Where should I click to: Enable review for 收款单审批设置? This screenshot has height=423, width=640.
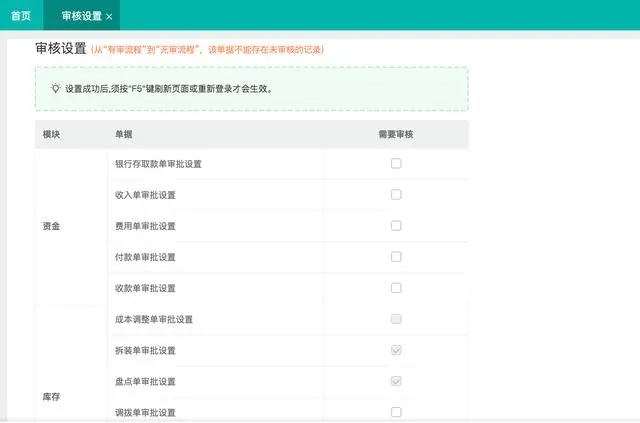coord(396,288)
